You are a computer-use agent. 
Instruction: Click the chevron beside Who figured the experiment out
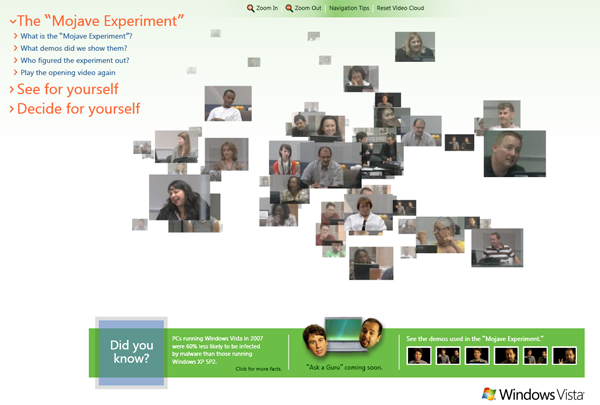coord(16,60)
